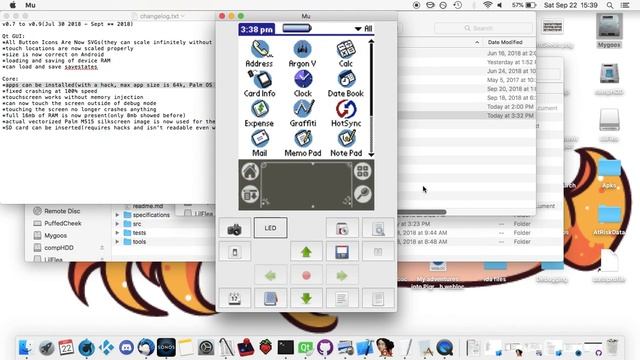
Task: Click the green up arrow button
Action: tap(306, 251)
